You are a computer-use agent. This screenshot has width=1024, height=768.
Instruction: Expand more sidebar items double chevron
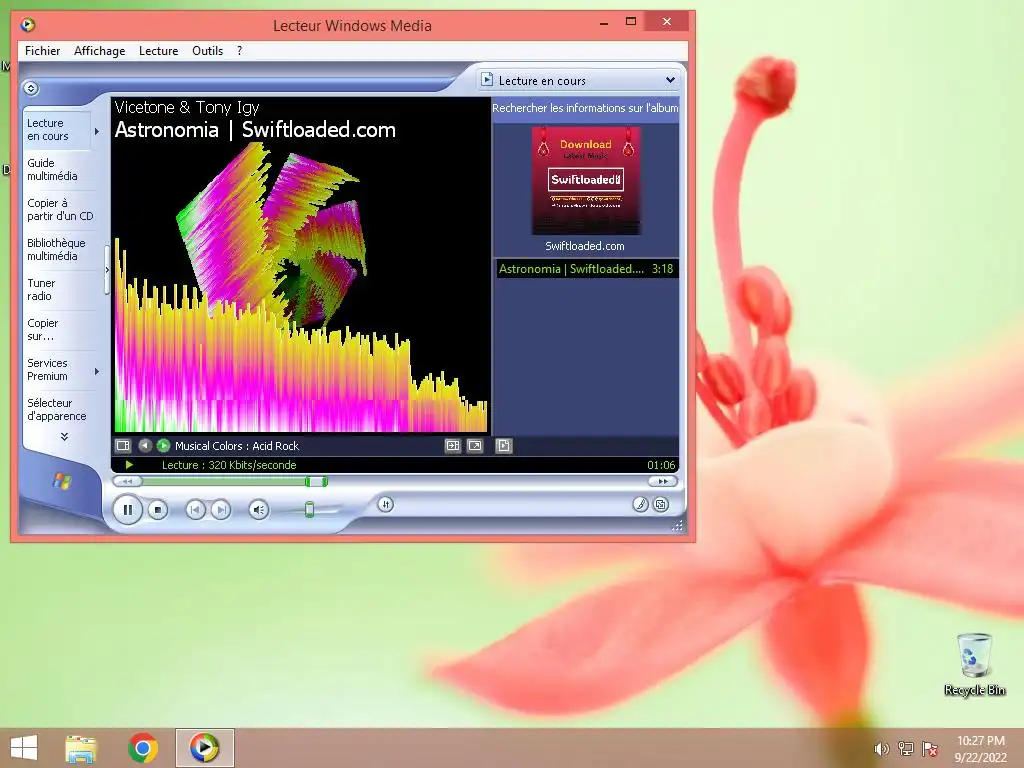click(x=64, y=437)
